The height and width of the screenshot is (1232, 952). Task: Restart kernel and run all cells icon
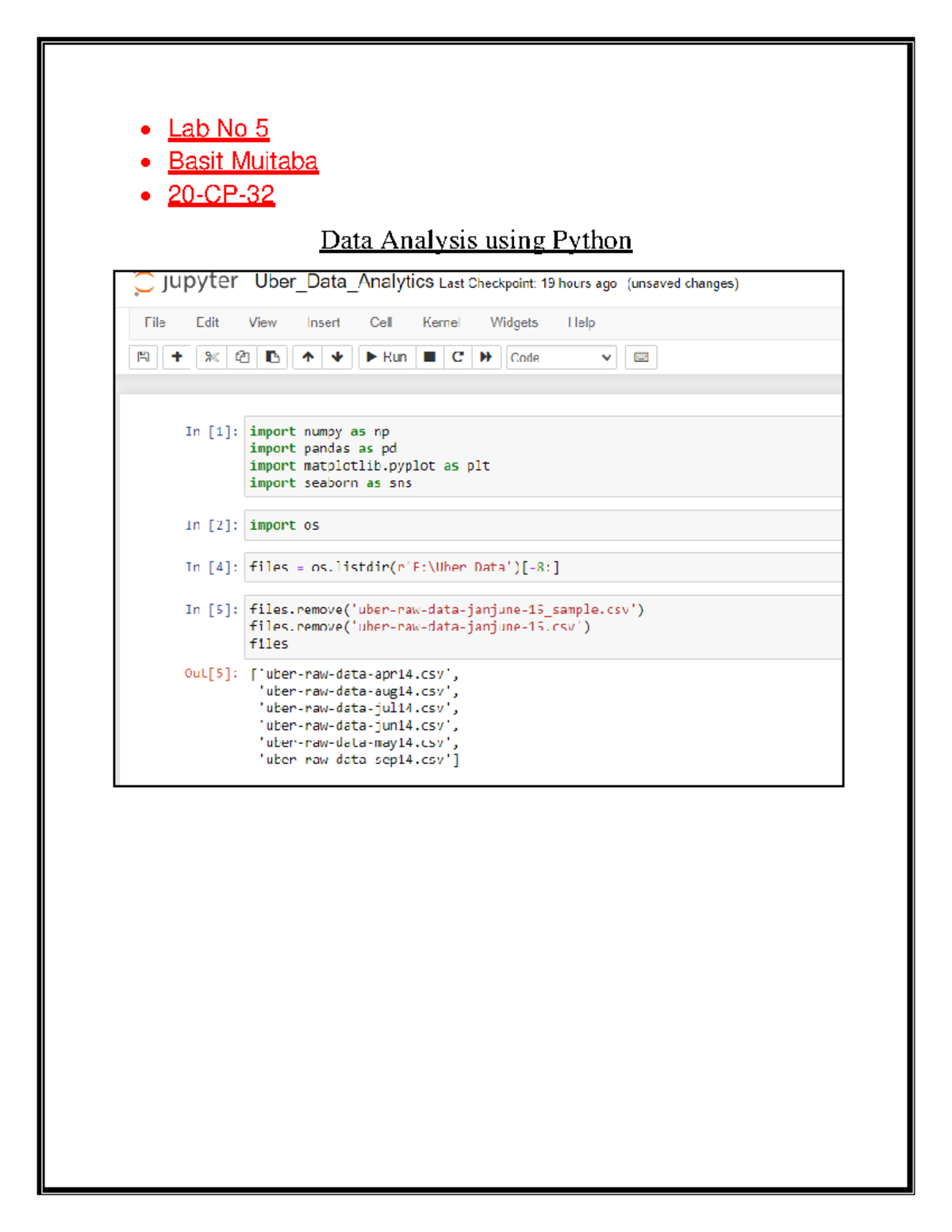coord(486,357)
